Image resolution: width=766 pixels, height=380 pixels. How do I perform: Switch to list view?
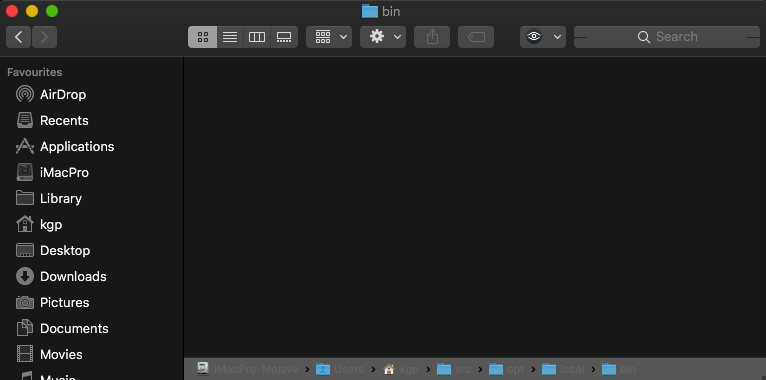[230, 37]
